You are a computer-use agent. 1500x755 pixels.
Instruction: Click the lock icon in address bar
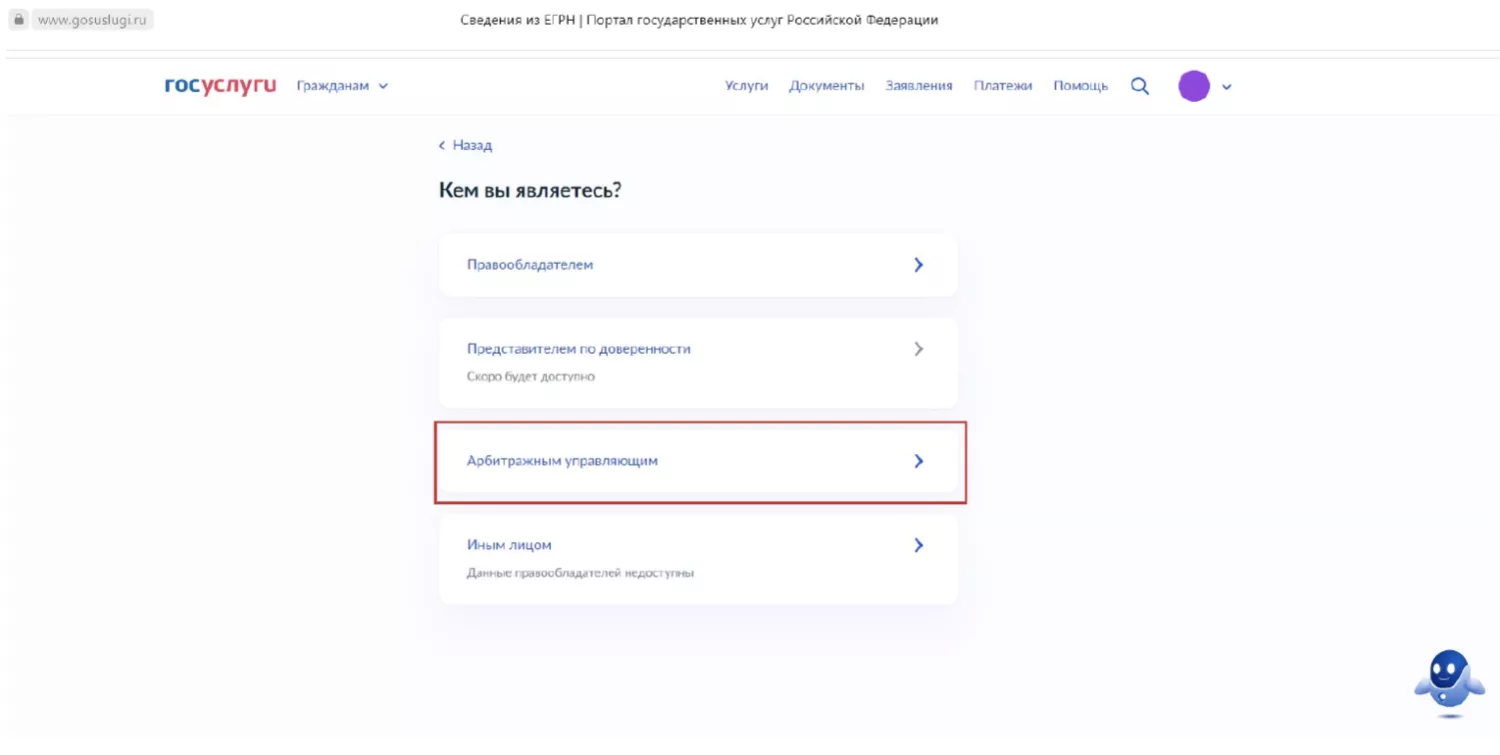(x=17, y=19)
